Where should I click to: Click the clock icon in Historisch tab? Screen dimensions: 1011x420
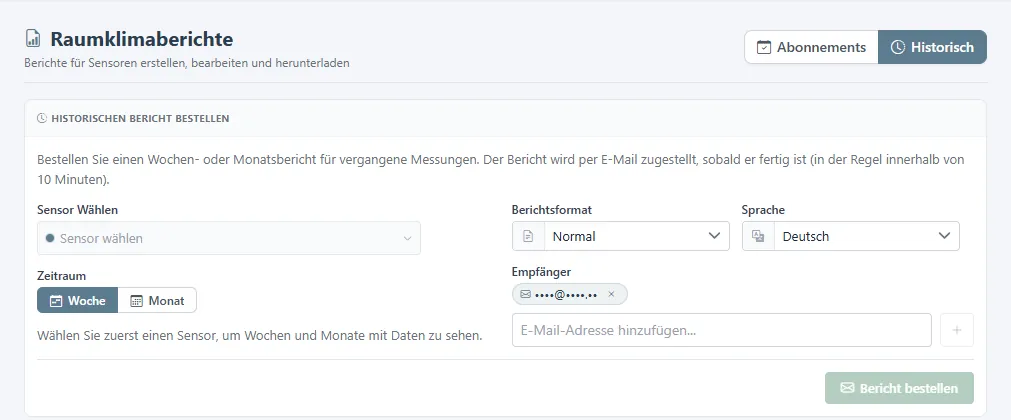click(x=898, y=47)
